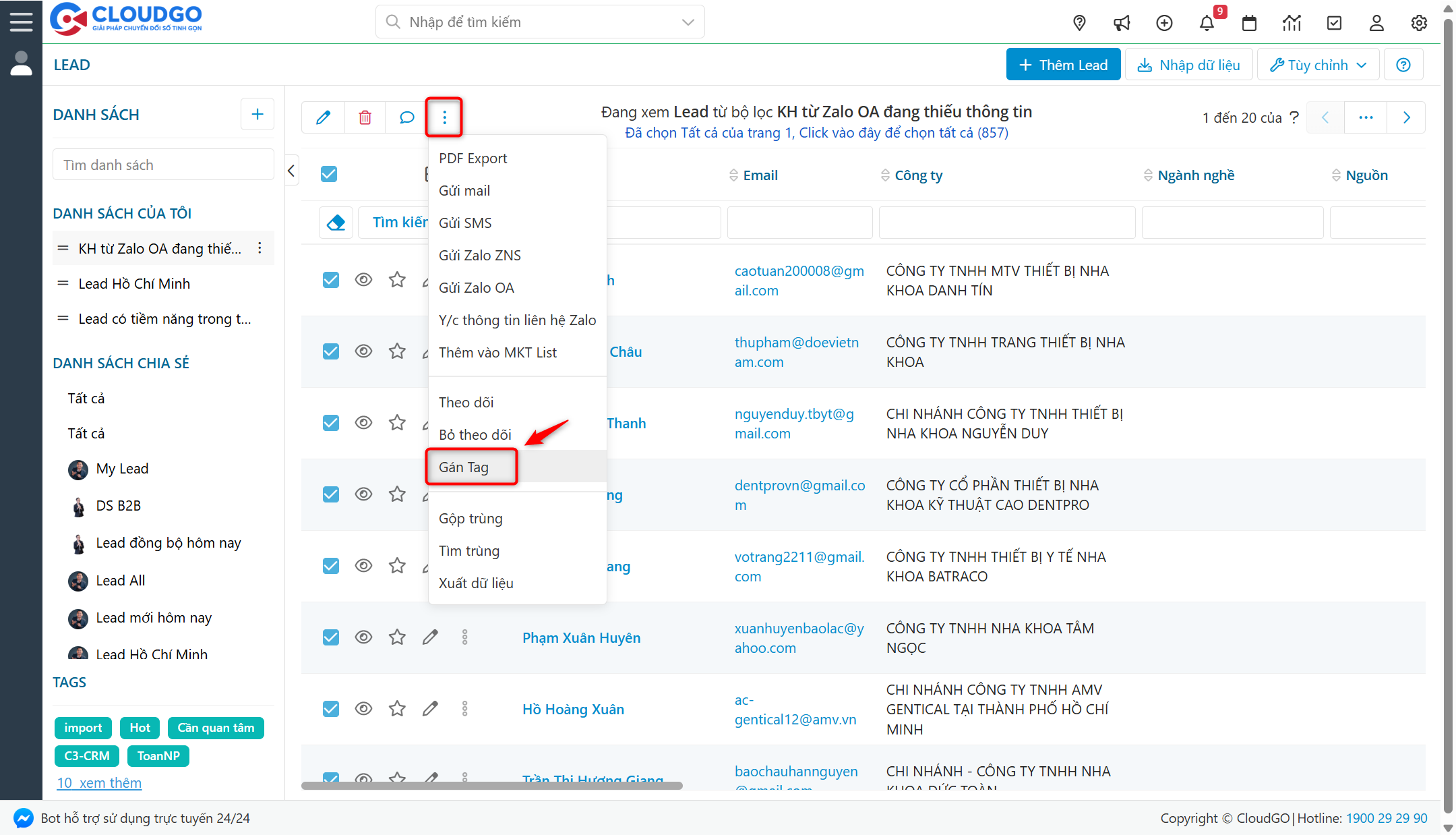Click the megaphone announcements icon
The height and width of the screenshot is (835, 1456).
pyautogui.click(x=1122, y=23)
